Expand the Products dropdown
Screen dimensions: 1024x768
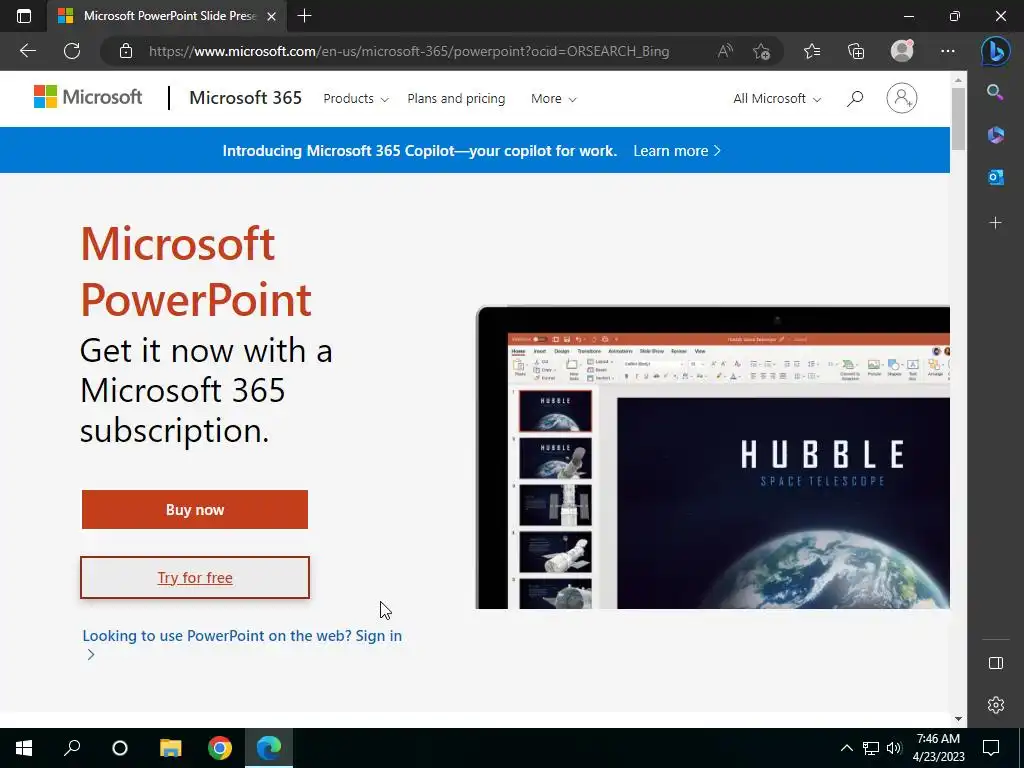[x=356, y=99]
